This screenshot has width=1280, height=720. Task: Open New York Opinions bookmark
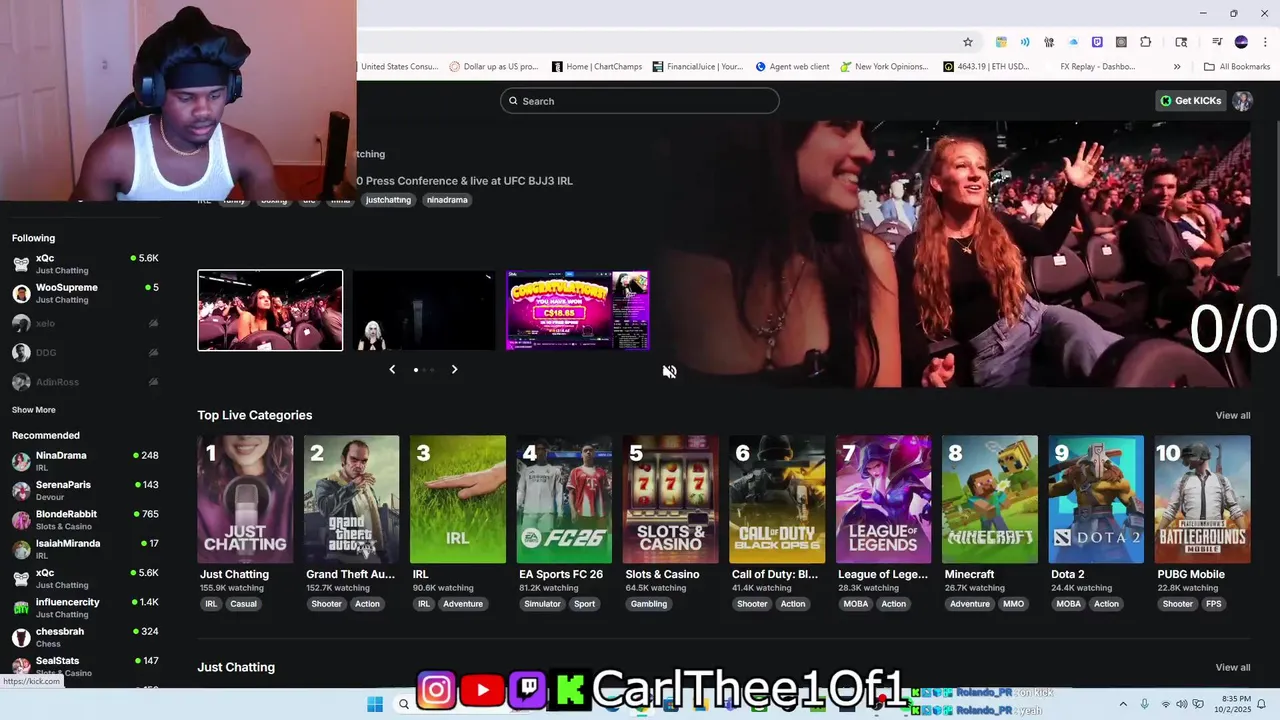[x=884, y=67]
